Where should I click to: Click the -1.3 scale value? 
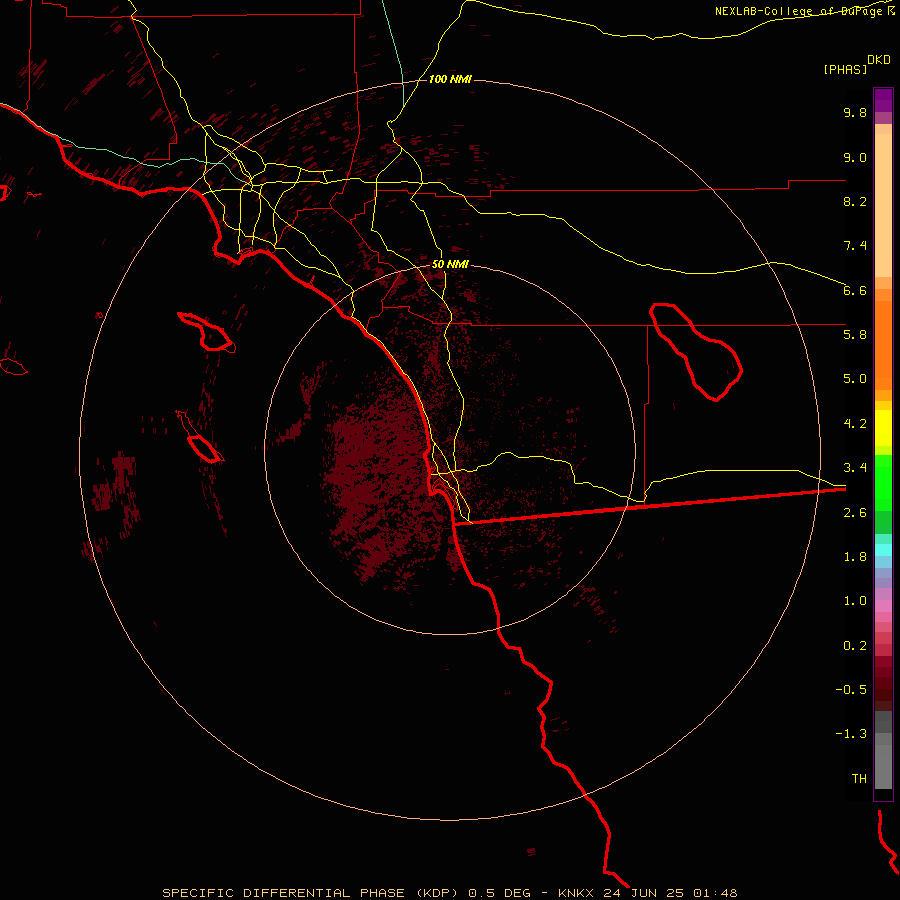(851, 734)
